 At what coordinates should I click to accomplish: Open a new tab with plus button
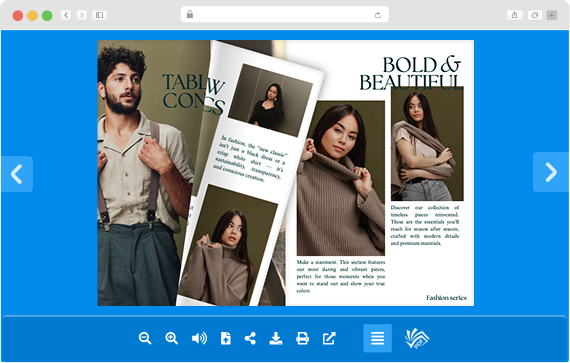[x=552, y=15]
